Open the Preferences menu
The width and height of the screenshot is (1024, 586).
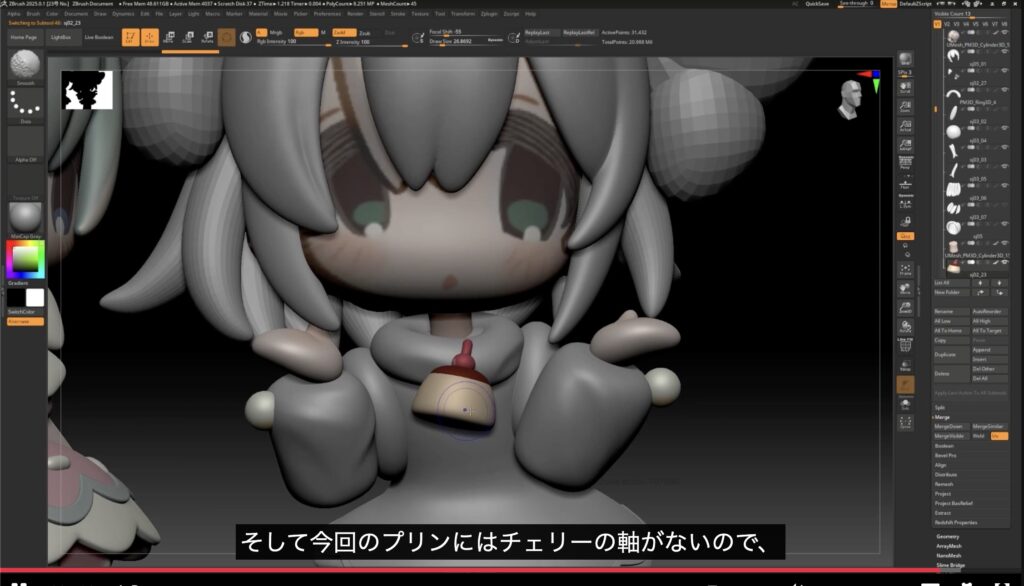pos(327,14)
